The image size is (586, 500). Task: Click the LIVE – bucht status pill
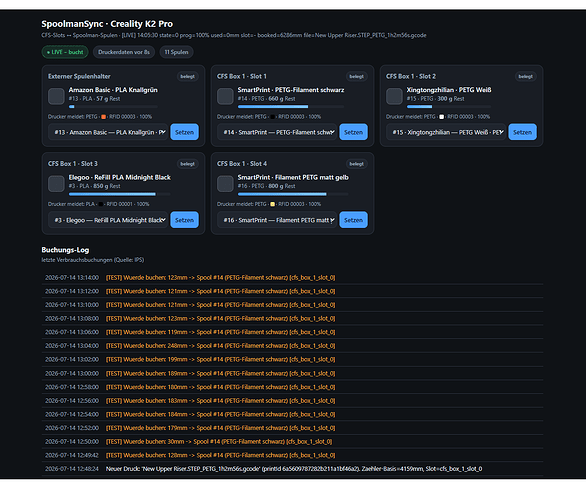coord(65,52)
